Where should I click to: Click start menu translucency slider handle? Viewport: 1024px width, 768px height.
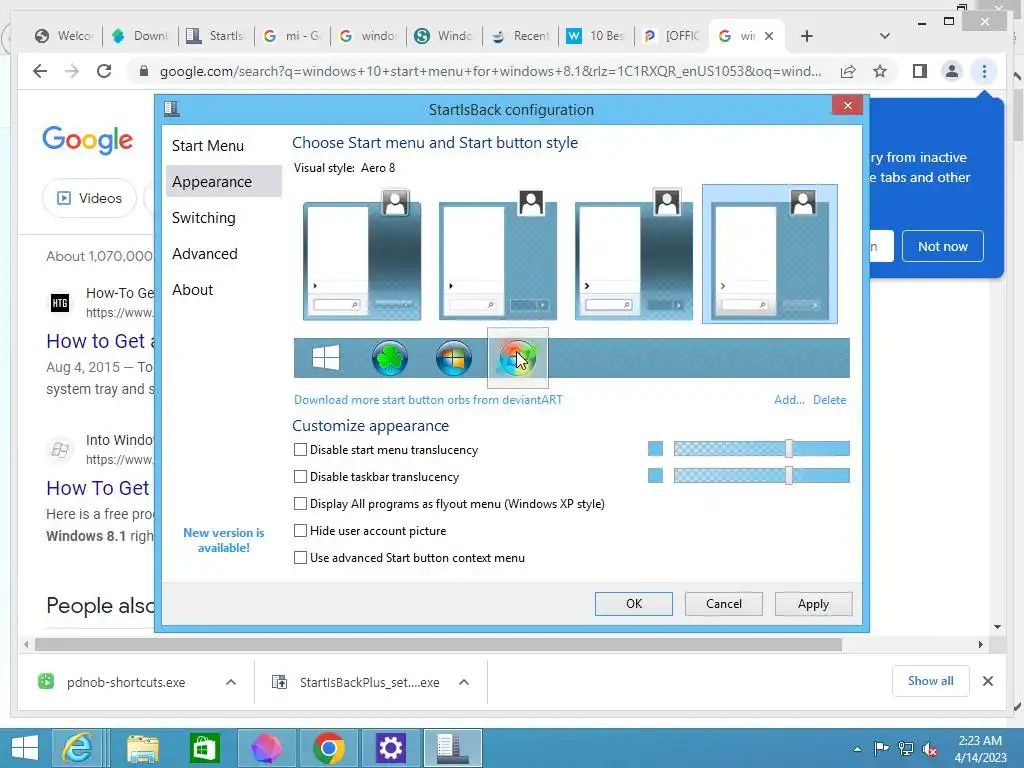(789, 449)
